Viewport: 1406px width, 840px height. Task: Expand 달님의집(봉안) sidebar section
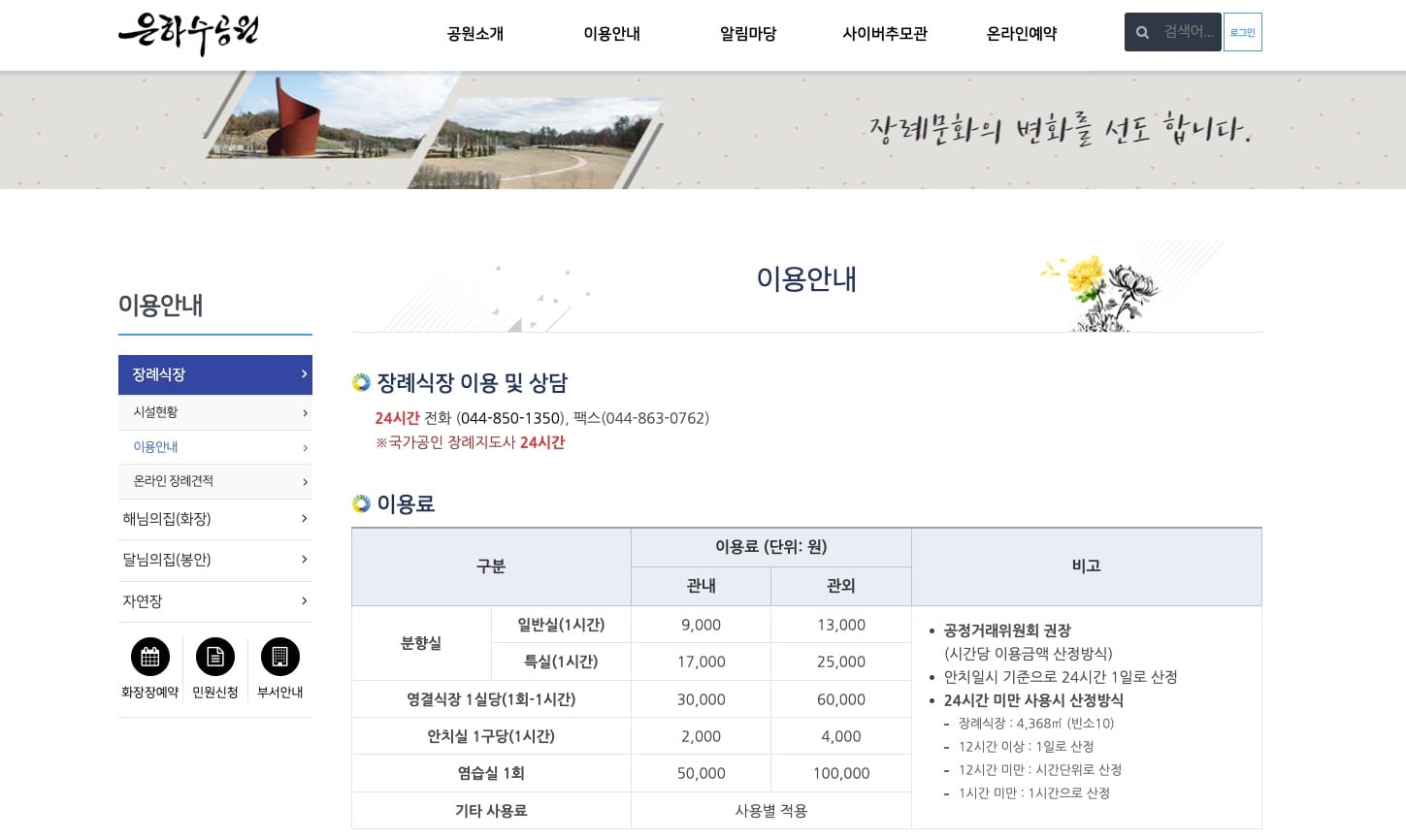click(x=214, y=560)
